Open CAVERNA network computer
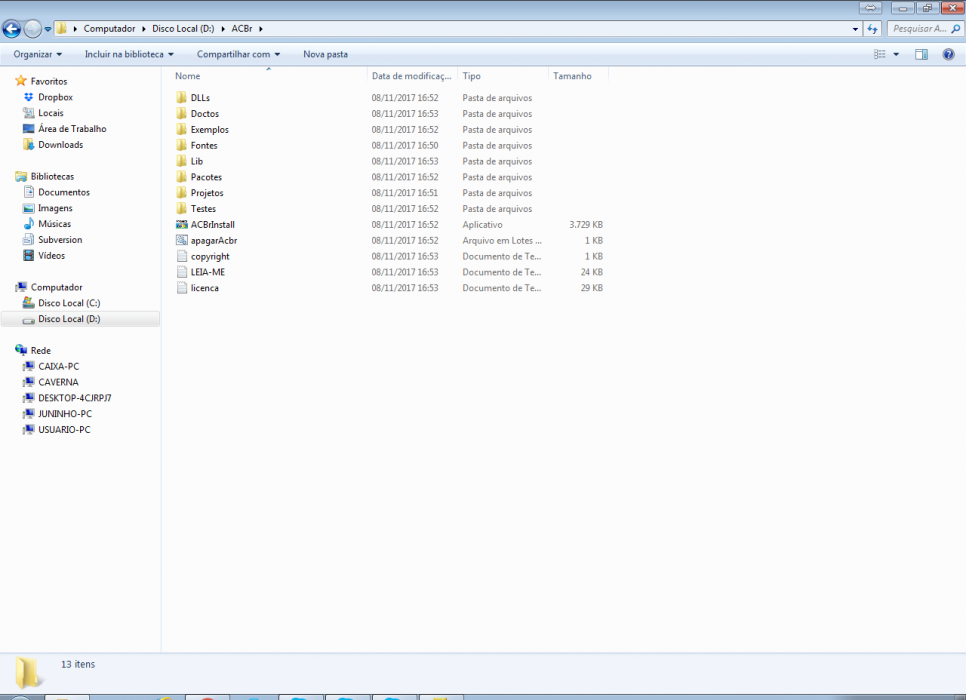Viewport: 966px width, 700px height. tap(58, 382)
